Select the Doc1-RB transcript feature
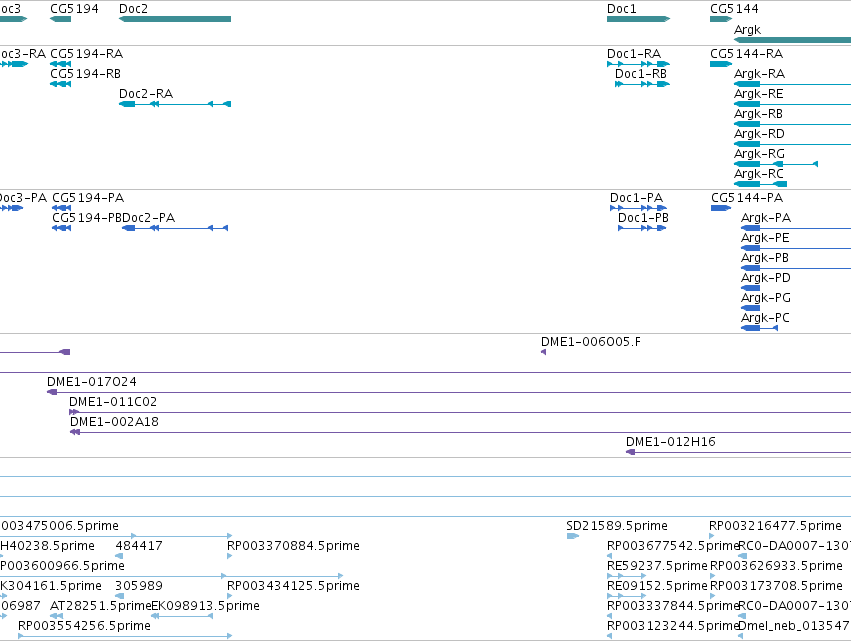Image resolution: width=851 pixels, height=641 pixels. [x=642, y=84]
